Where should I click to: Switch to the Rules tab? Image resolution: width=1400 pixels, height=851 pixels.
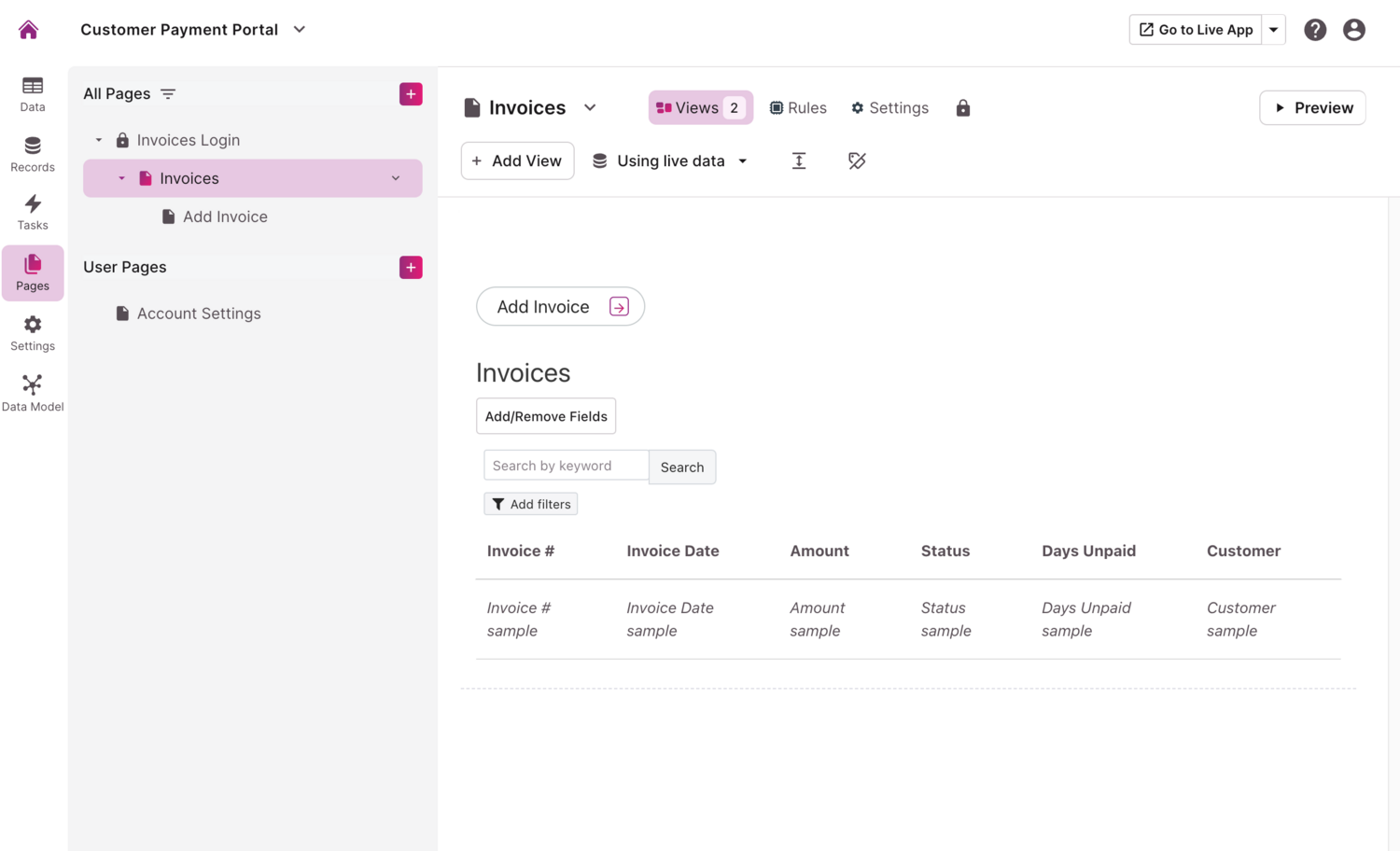point(798,108)
